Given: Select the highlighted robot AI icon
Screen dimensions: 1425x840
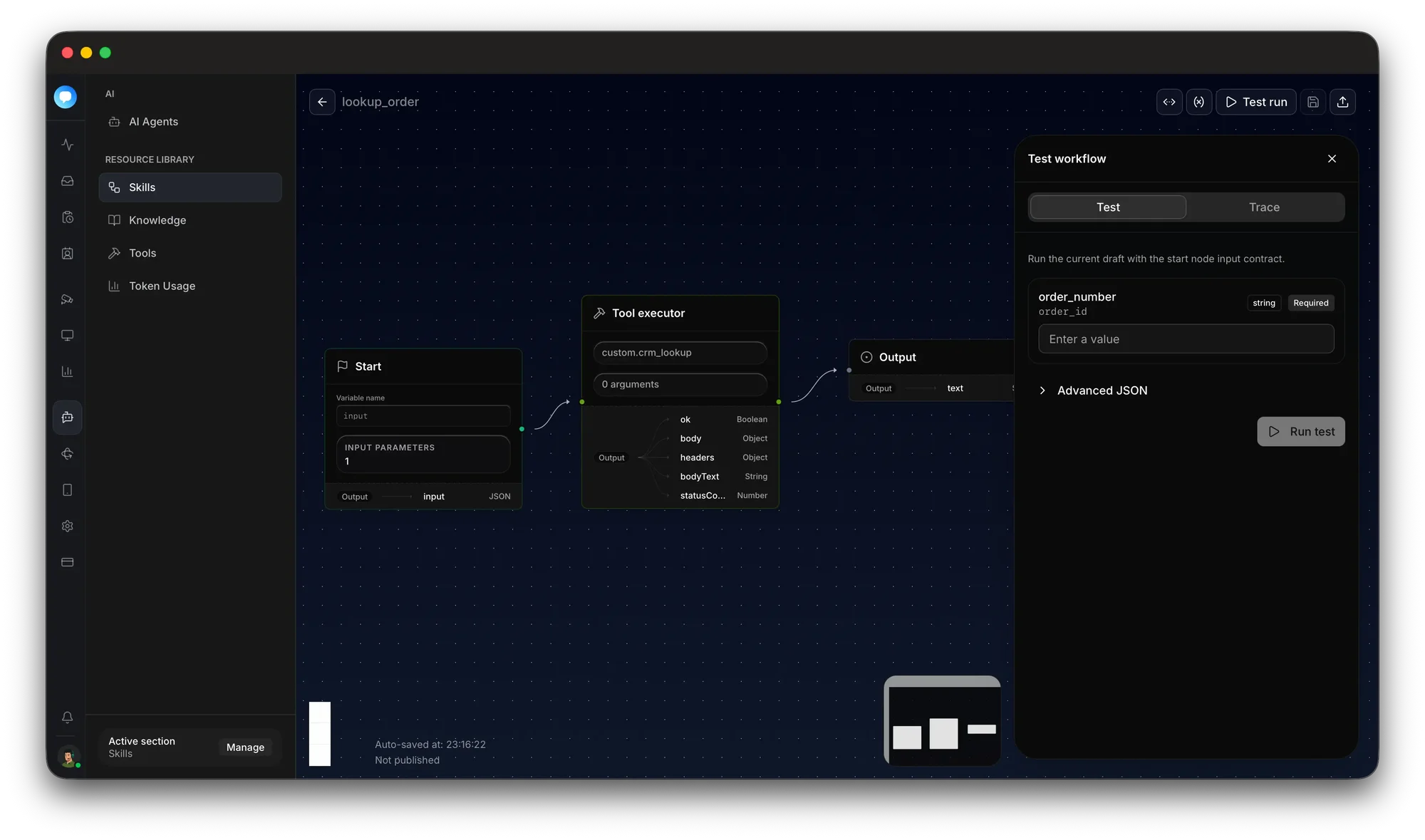Looking at the screenshot, I should [68, 418].
